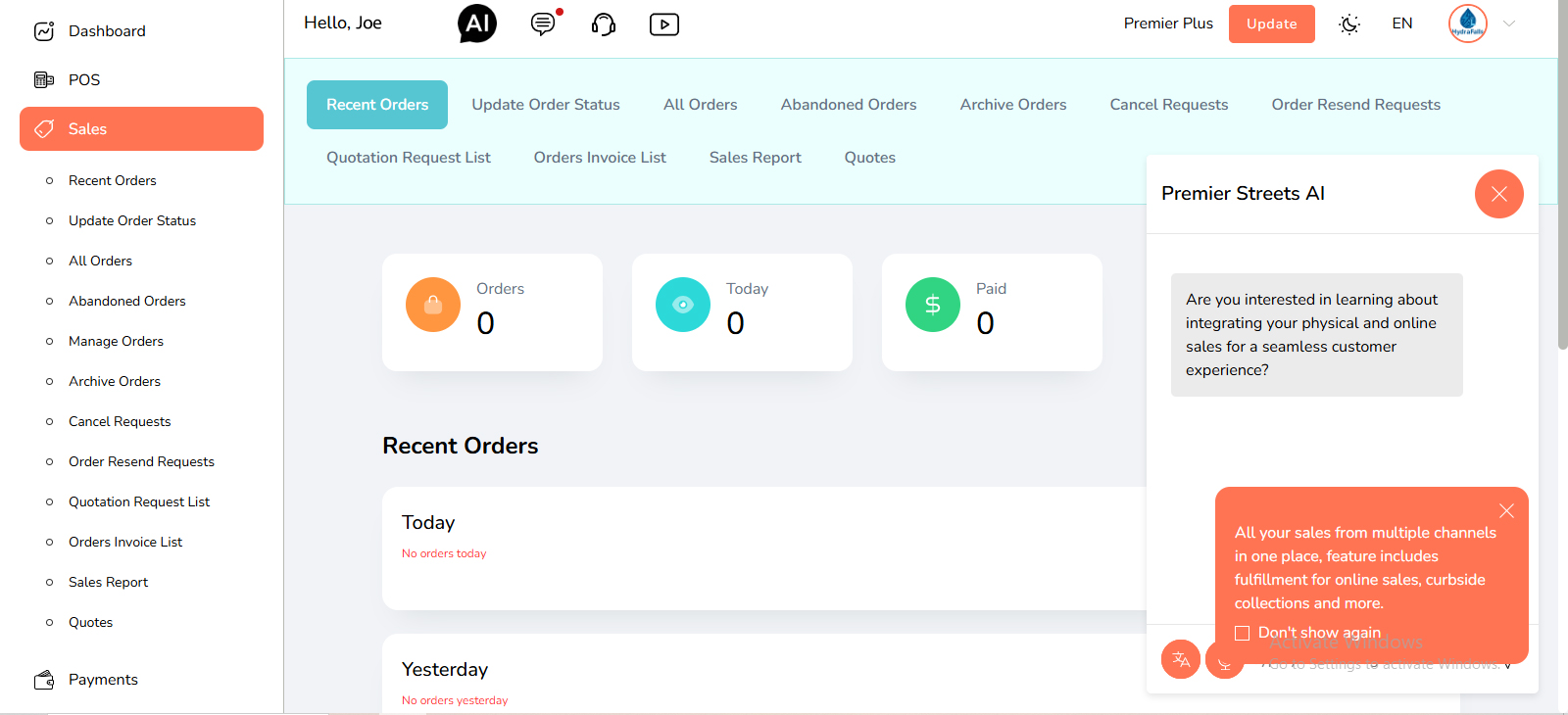Click the Dashboard sidebar icon
The height and width of the screenshot is (715, 1568).
(x=44, y=31)
